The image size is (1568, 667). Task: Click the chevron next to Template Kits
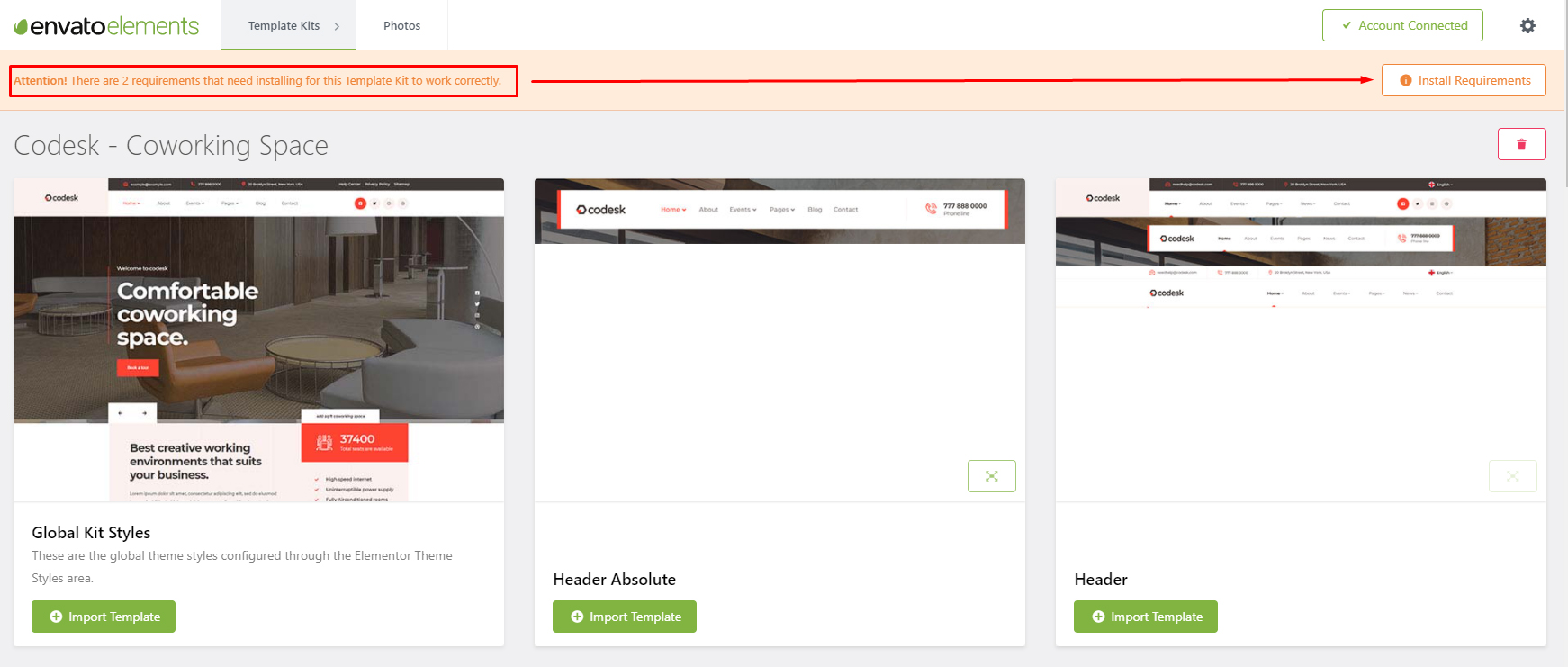(x=337, y=26)
